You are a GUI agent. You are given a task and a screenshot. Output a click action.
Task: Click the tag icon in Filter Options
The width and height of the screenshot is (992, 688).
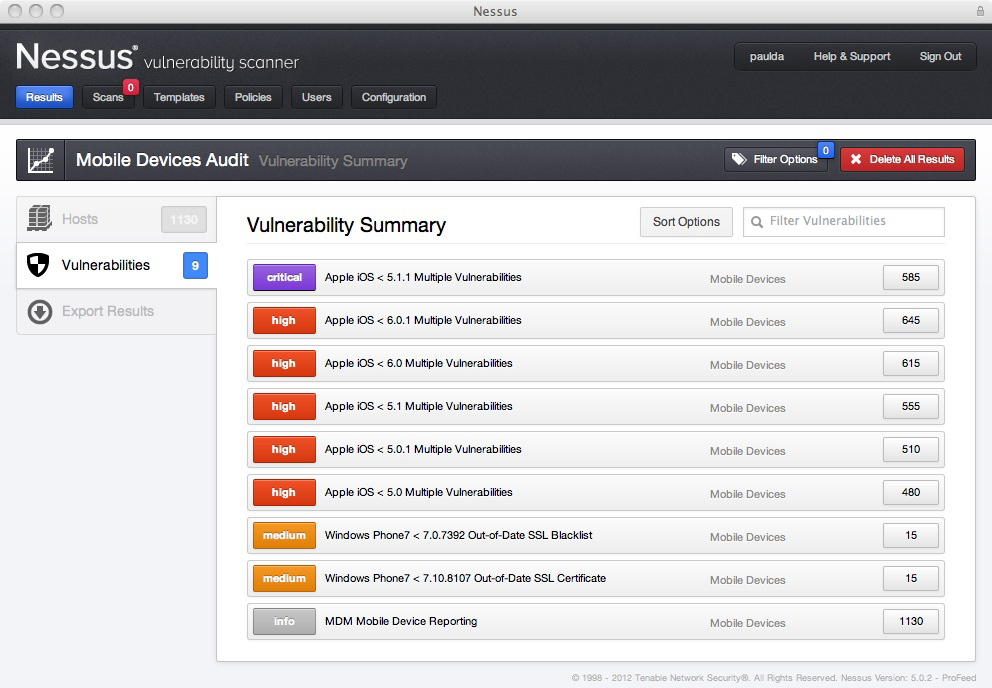[739, 159]
